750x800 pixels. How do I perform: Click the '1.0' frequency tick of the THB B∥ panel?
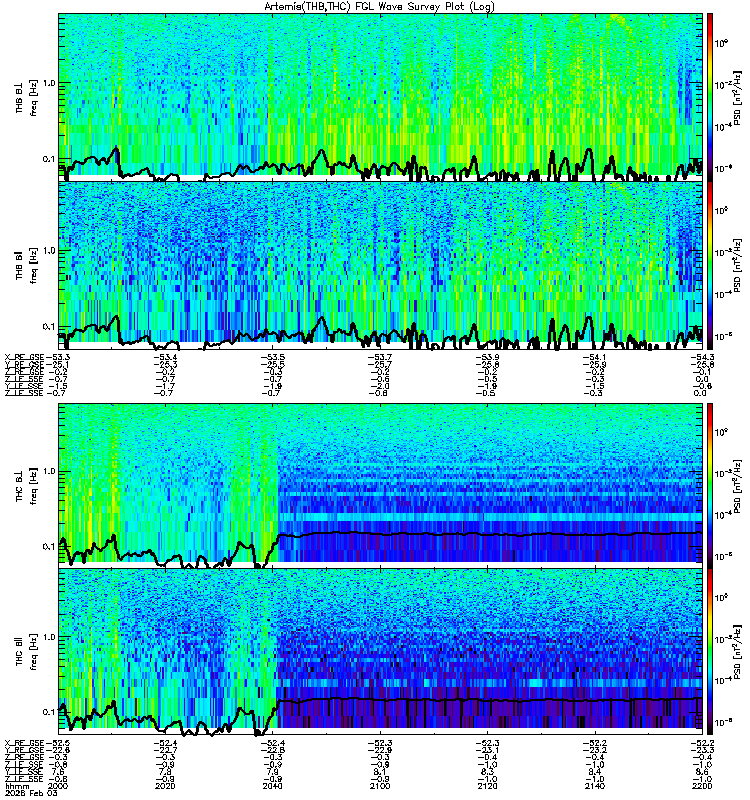pos(48,251)
